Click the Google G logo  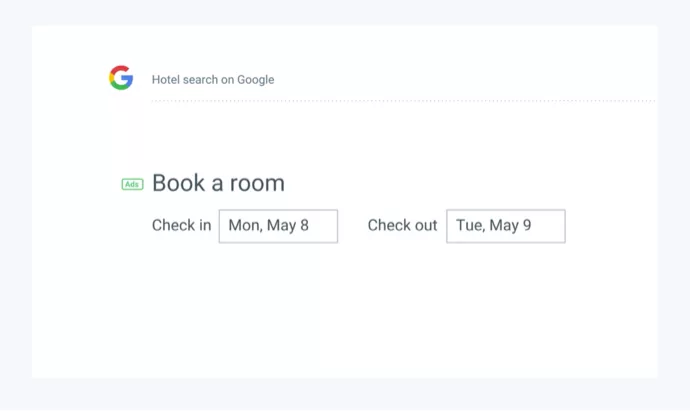121,78
